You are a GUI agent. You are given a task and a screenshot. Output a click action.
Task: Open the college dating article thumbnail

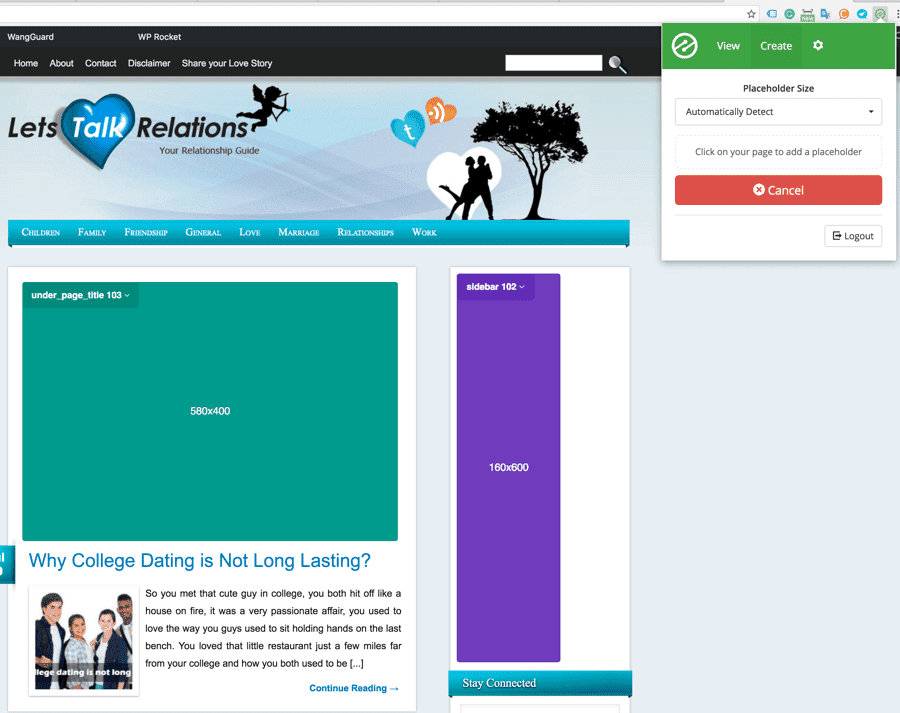pos(84,640)
